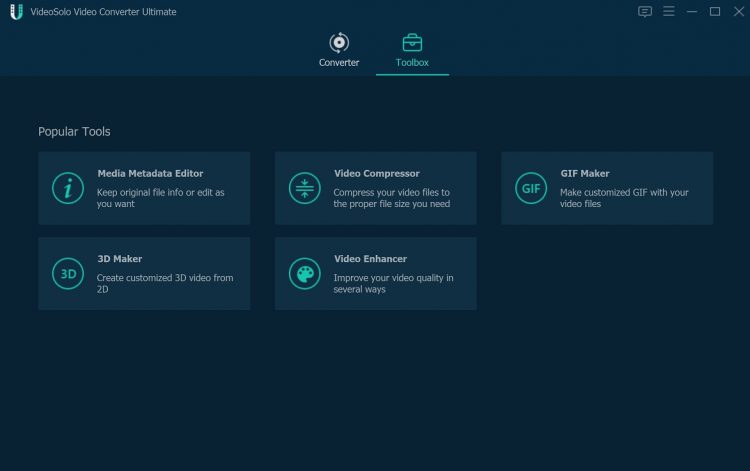The image size is (750, 471).
Task: Click the Video Compressor compress icon
Action: coord(305,188)
